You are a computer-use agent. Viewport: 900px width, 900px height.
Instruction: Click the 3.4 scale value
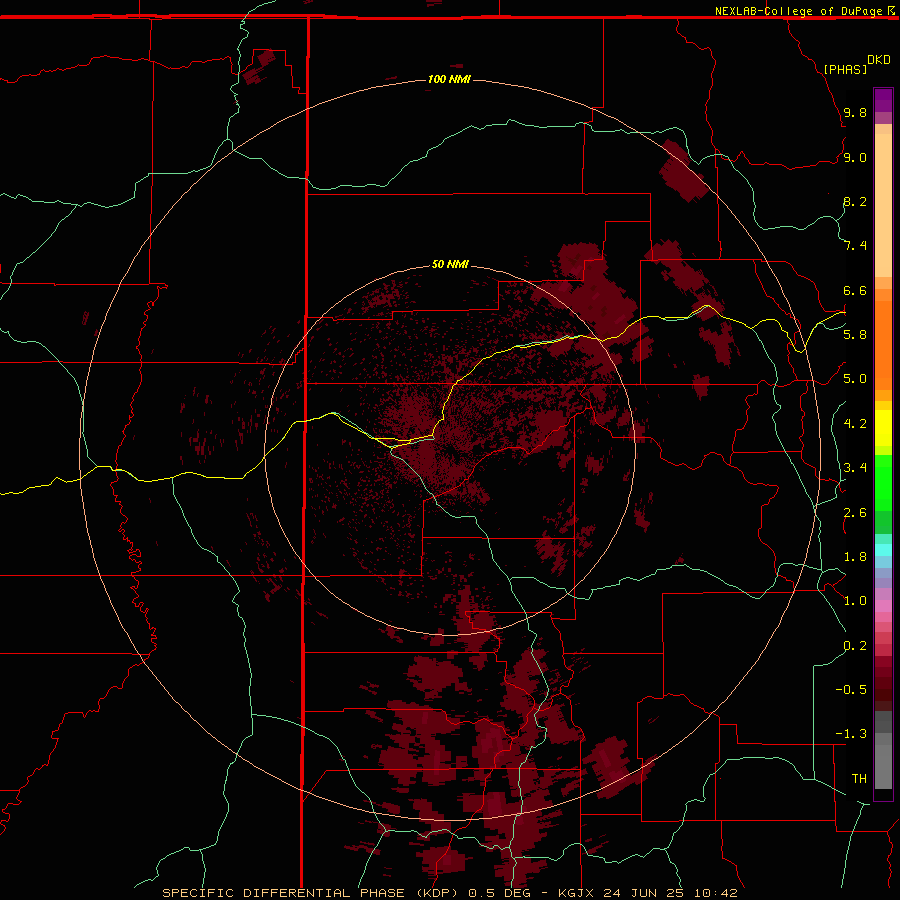[x=855, y=468]
